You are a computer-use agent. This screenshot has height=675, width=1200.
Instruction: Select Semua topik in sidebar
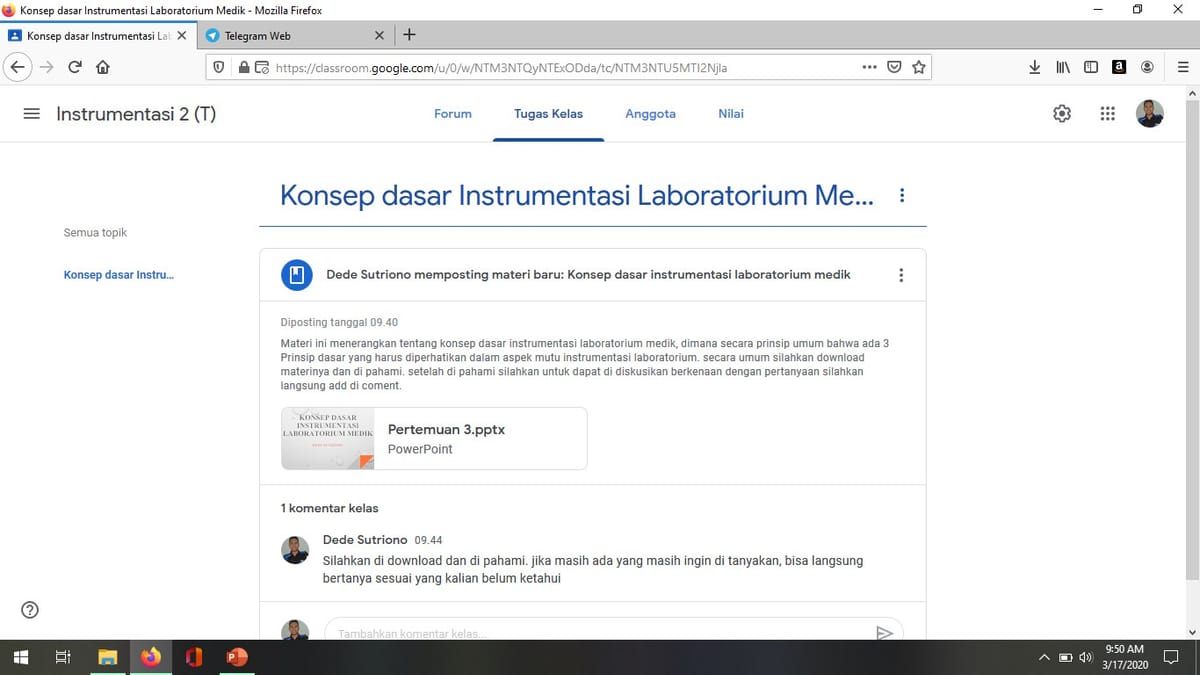[95, 233]
